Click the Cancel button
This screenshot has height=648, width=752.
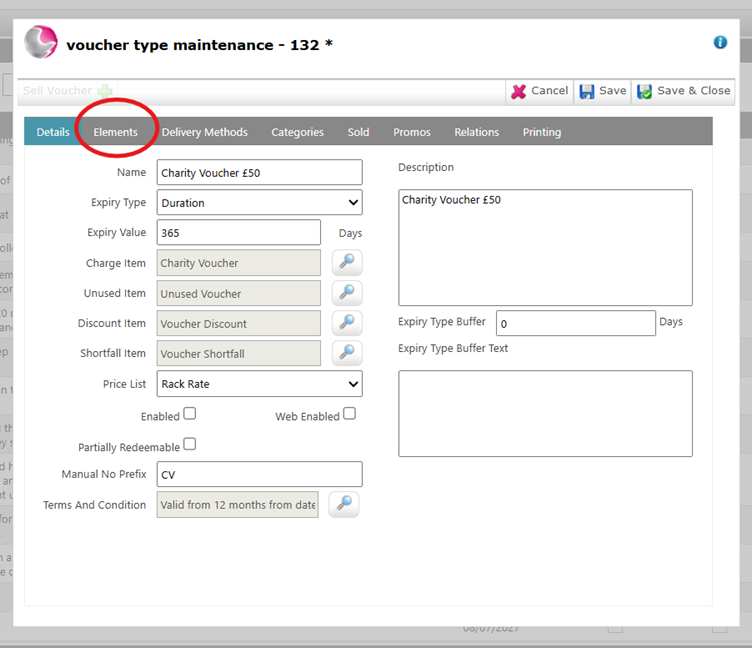pyautogui.click(x=540, y=91)
